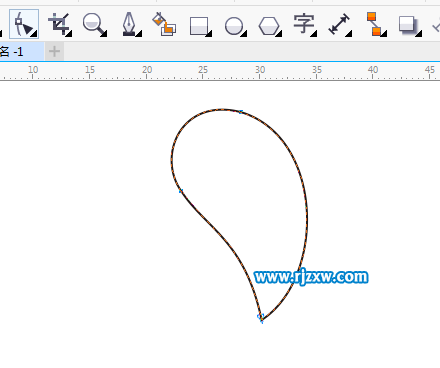Choose the Smart Fill tool

[x=164, y=24]
